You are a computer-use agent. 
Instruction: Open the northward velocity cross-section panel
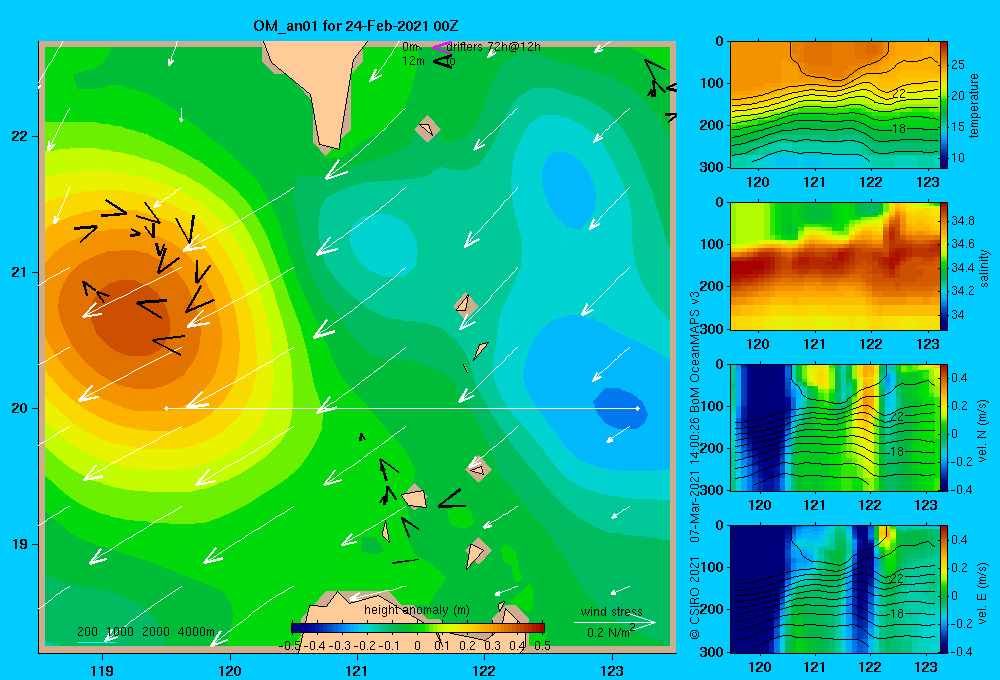point(835,428)
